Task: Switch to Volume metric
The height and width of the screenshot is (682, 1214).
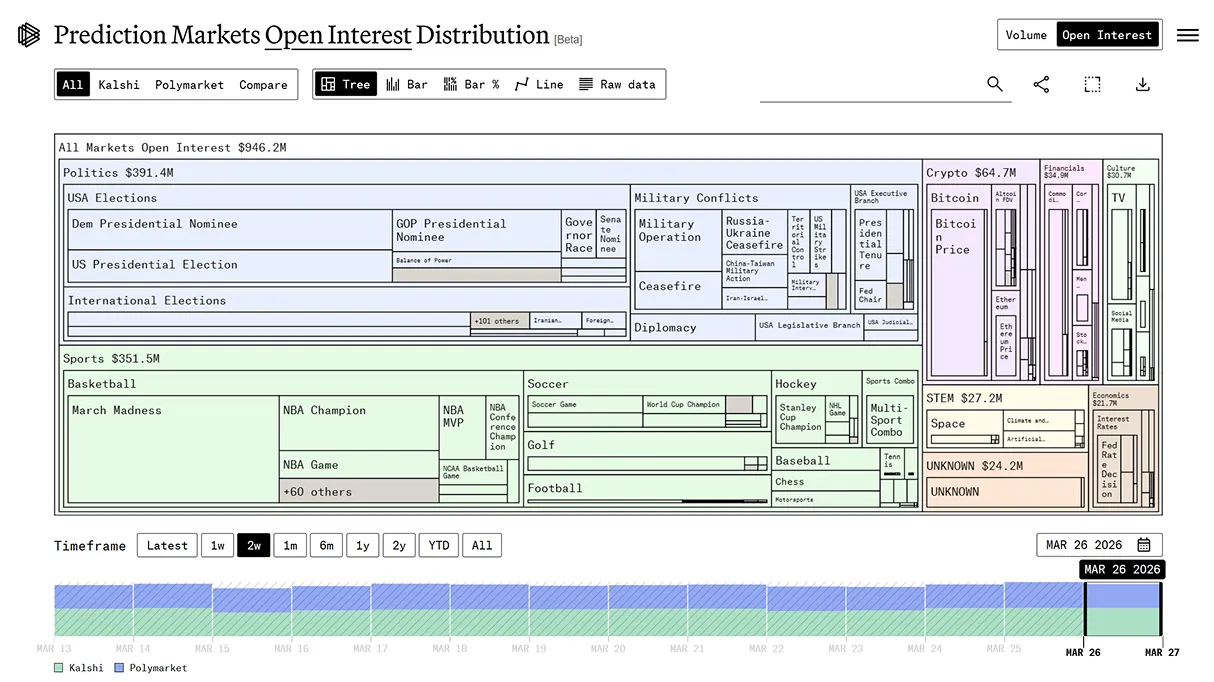Action: click(1026, 35)
